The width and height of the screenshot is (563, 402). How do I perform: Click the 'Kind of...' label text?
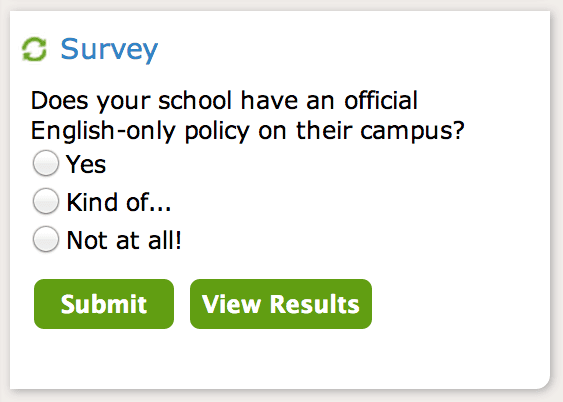pos(119,202)
